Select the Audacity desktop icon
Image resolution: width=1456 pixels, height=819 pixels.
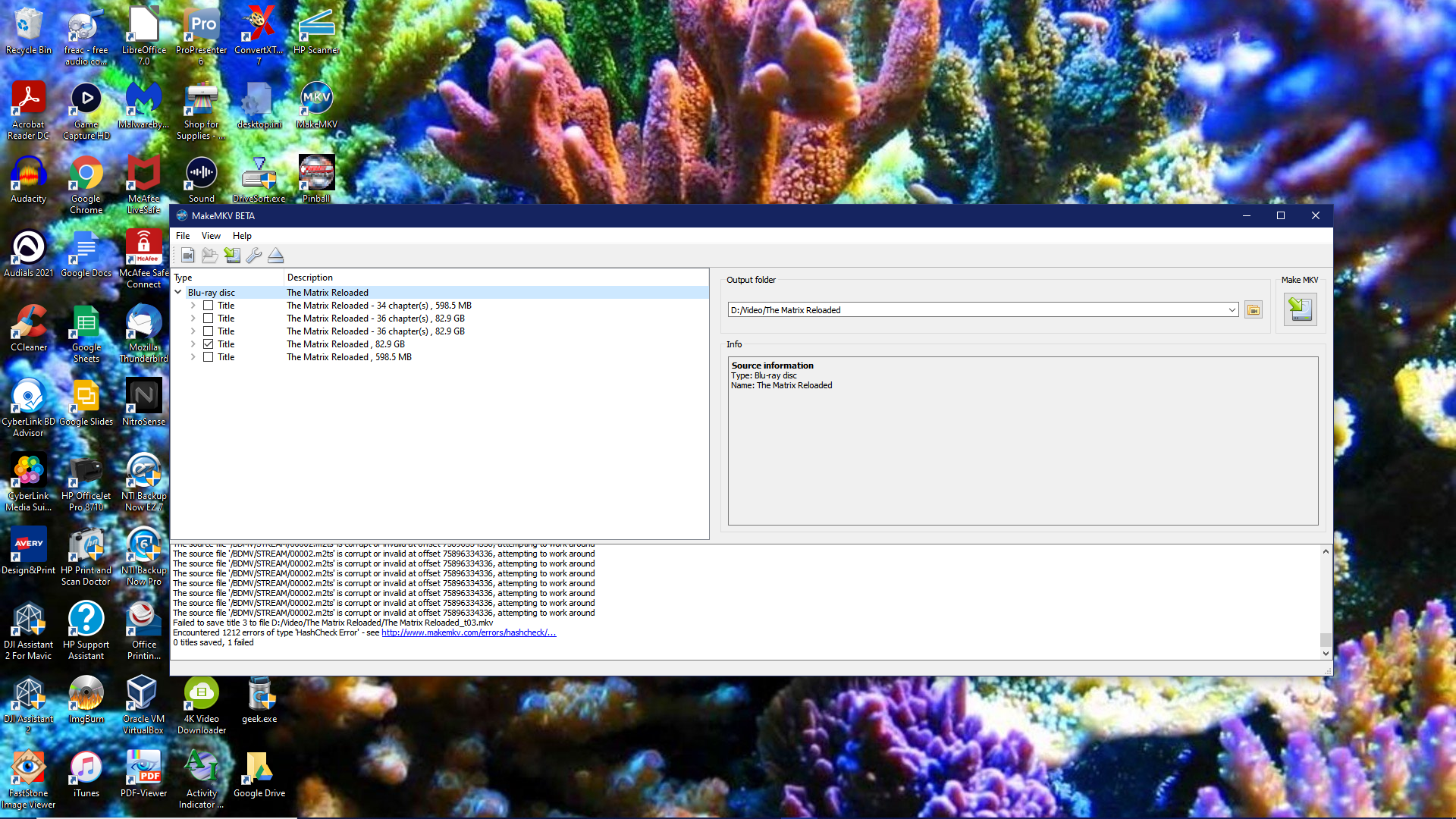click(x=29, y=180)
